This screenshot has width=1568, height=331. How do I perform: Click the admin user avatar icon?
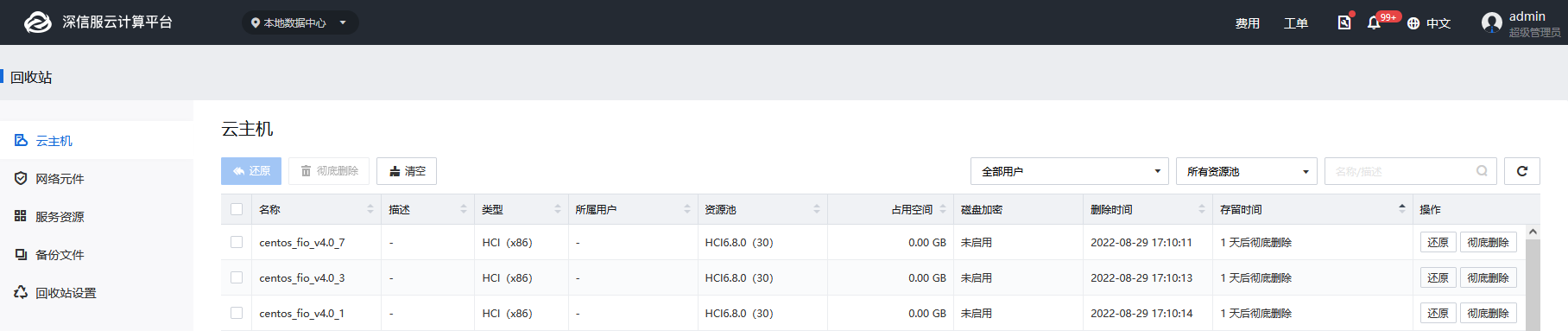click(1492, 22)
